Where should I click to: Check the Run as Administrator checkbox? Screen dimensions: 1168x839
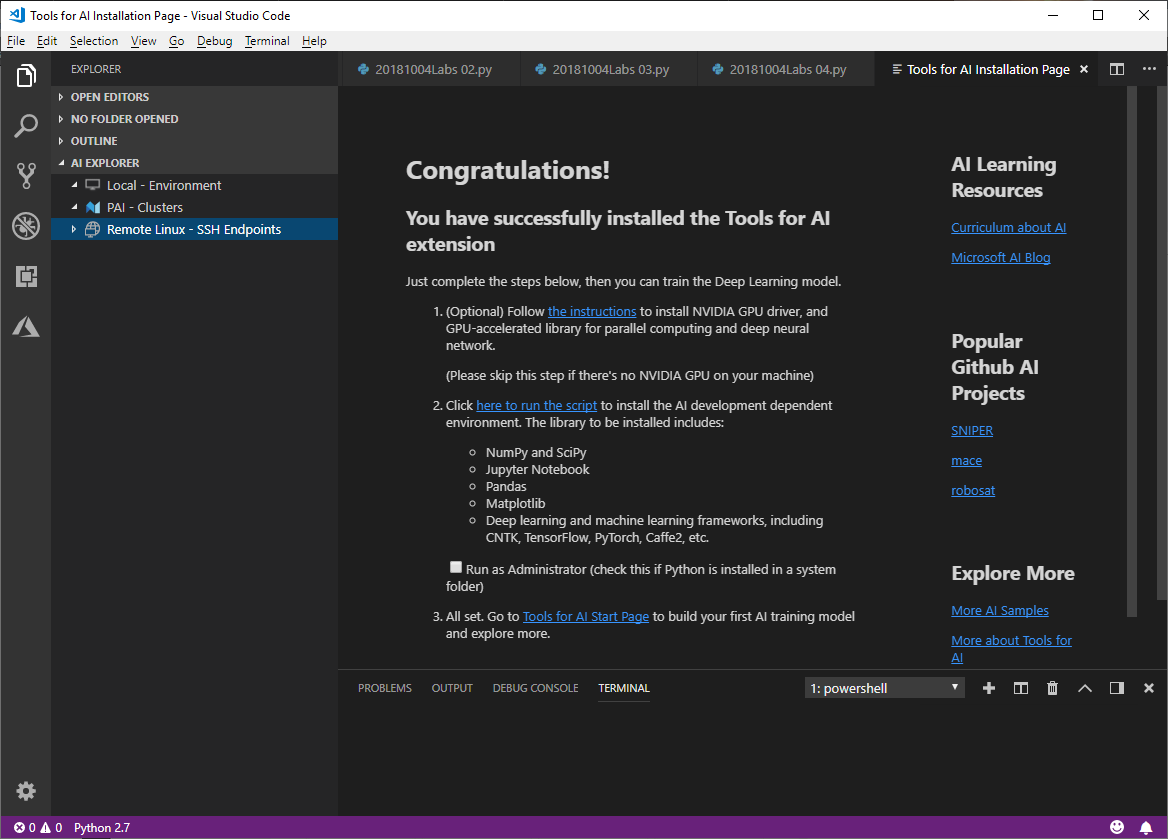point(456,567)
